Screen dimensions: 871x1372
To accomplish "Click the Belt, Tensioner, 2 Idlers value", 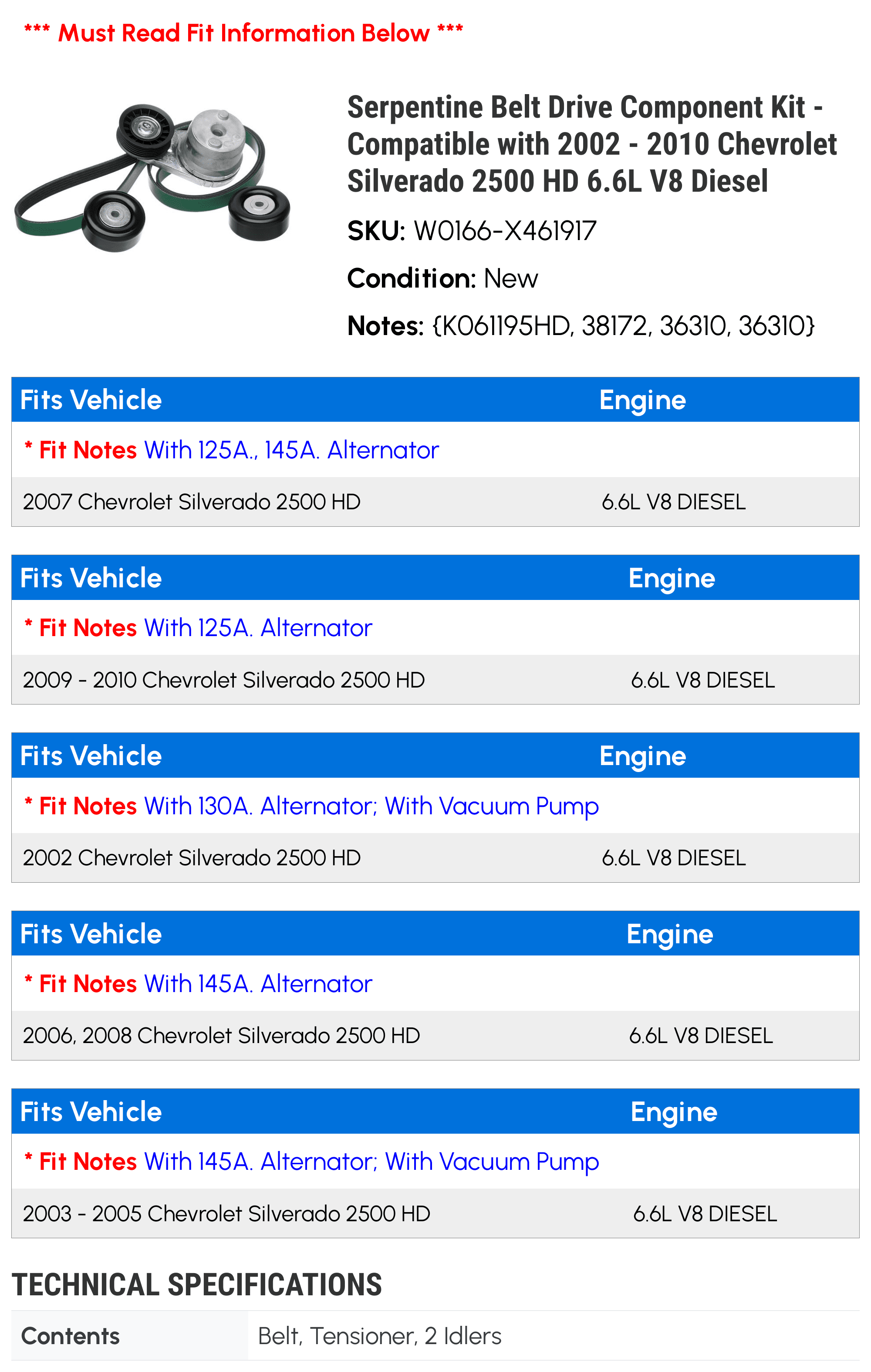I will coord(379,1336).
